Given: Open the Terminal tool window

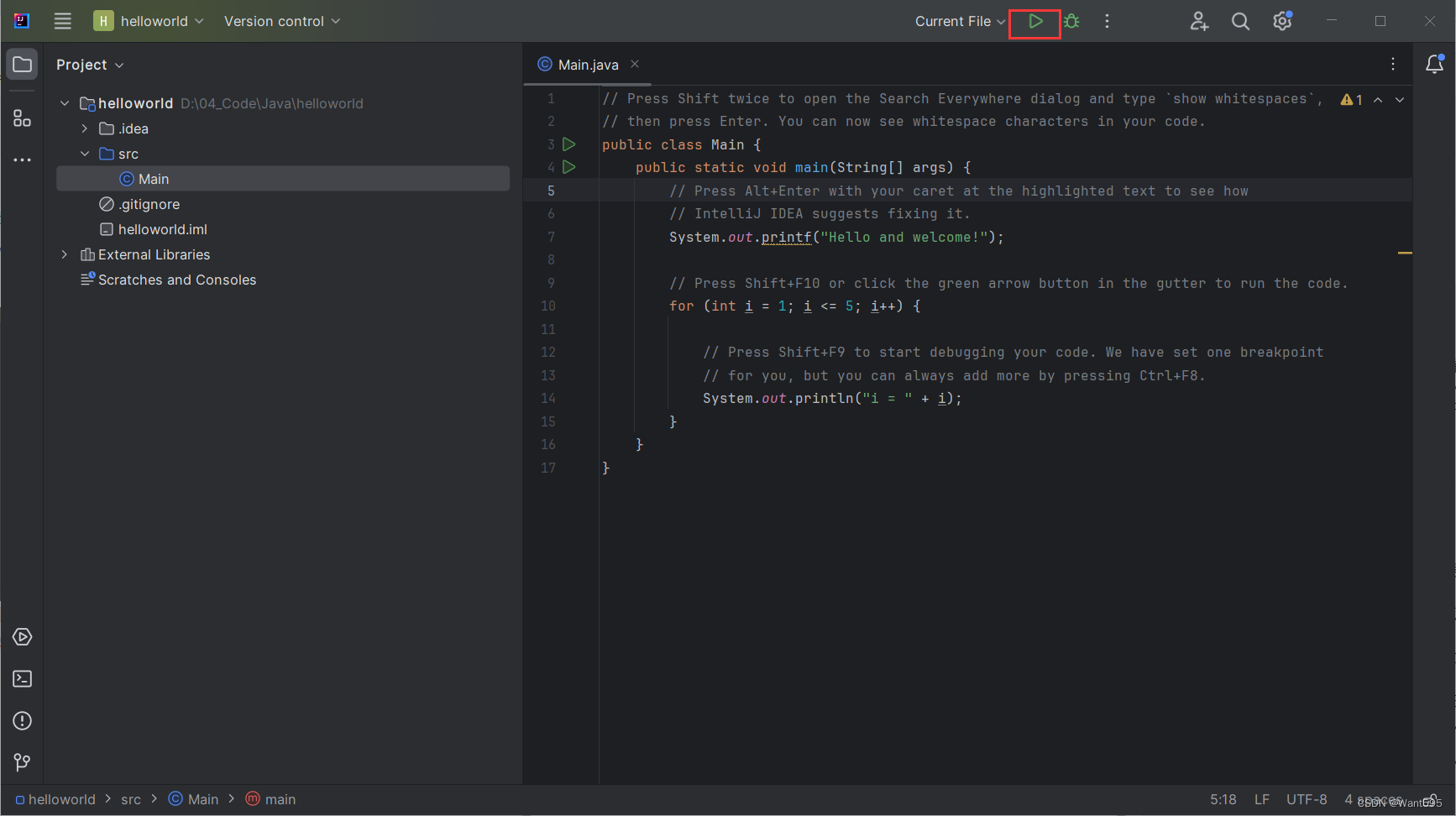Looking at the screenshot, I should pyautogui.click(x=23, y=679).
